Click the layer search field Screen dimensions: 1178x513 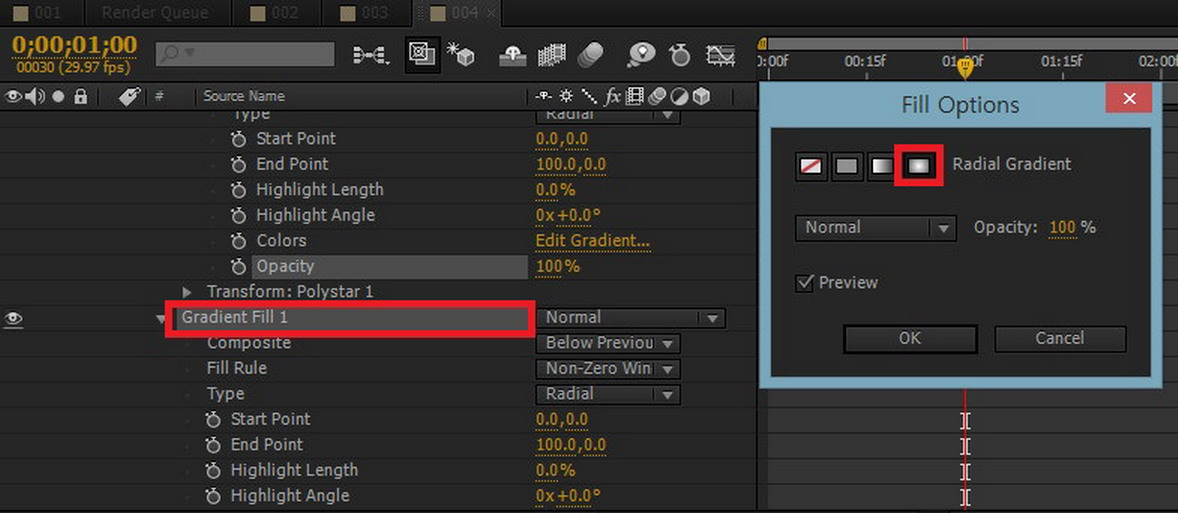coord(245,54)
